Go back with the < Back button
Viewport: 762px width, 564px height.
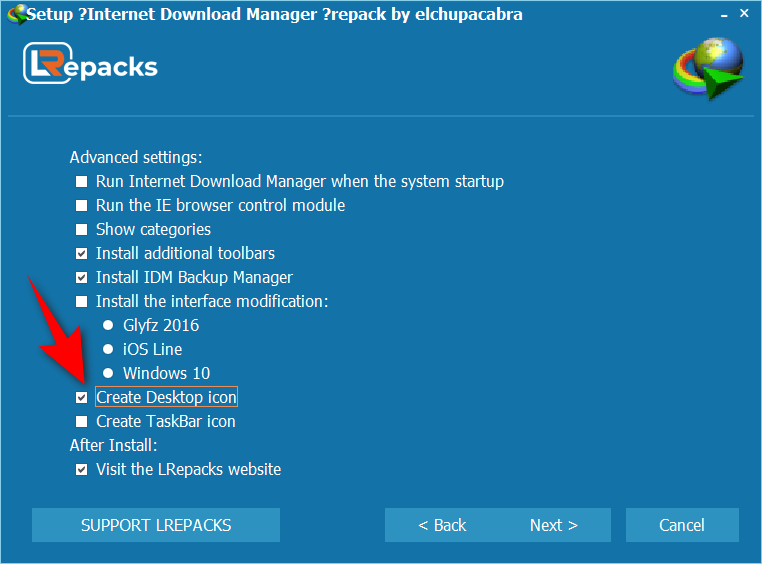click(x=442, y=525)
